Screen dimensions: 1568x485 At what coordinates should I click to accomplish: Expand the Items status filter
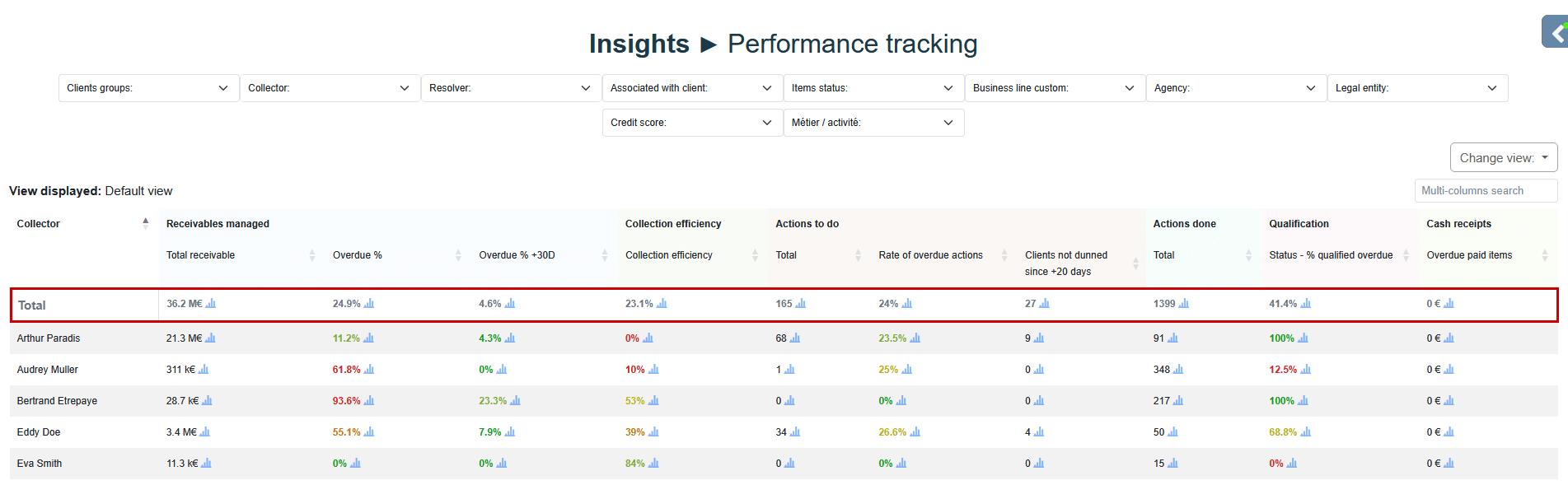point(873,88)
